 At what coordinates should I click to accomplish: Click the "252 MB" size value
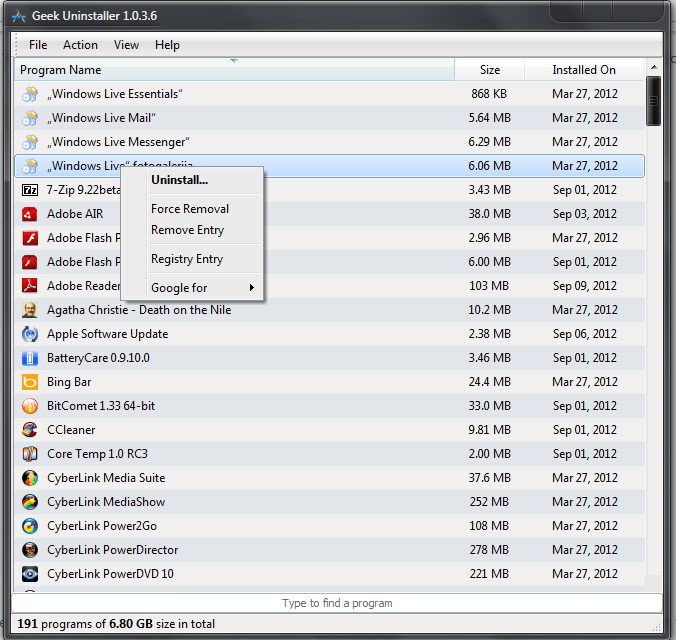pyautogui.click(x=489, y=502)
